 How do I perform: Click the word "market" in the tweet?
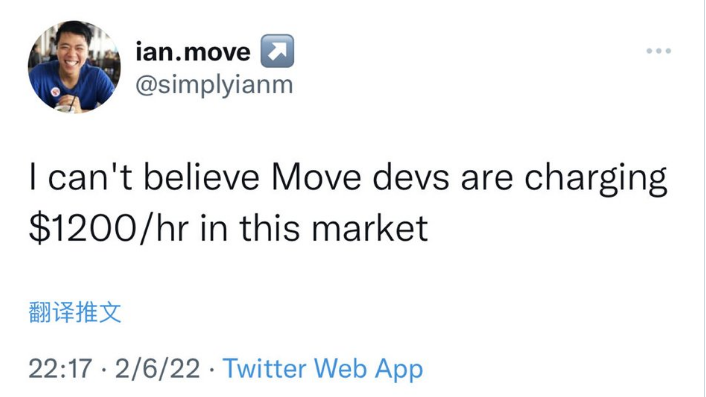pos(370,228)
